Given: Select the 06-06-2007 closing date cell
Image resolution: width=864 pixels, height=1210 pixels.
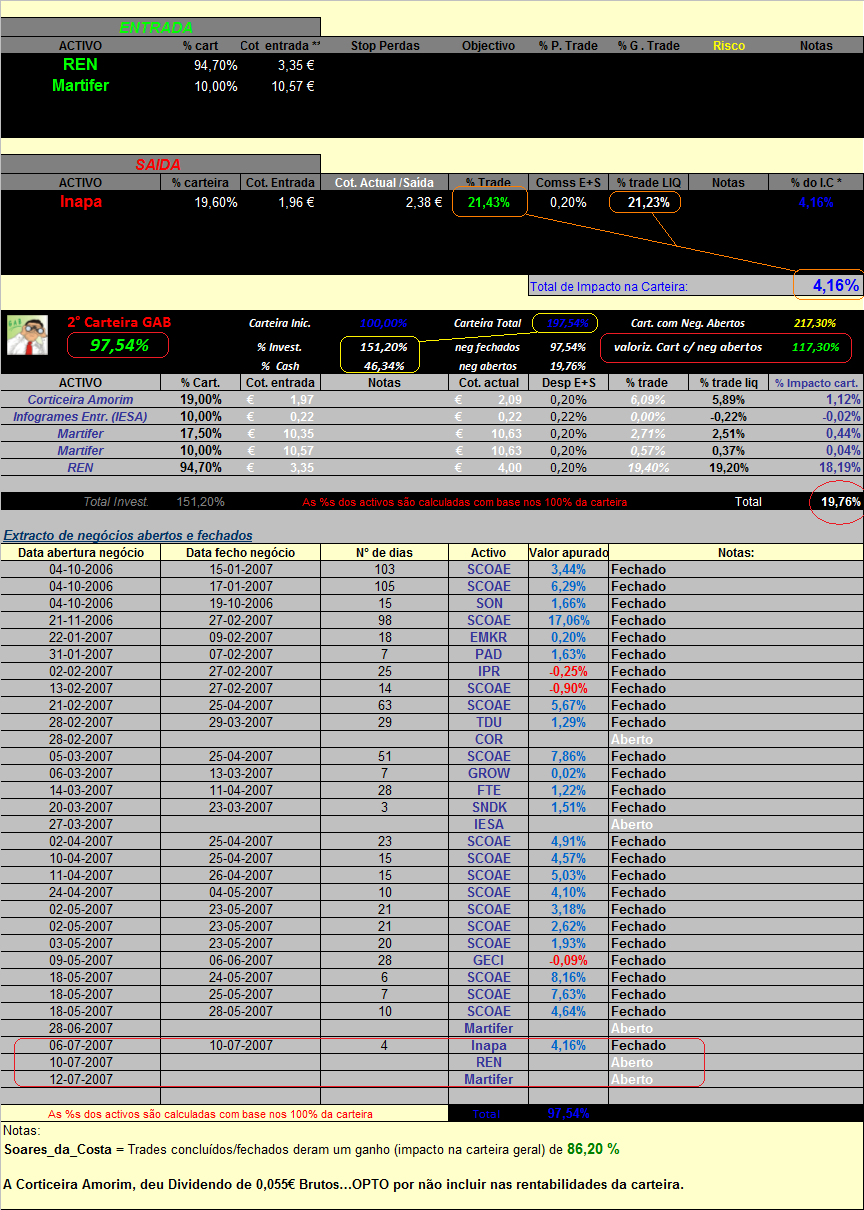Looking at the screenshot, I should click(x=240, y=961).
